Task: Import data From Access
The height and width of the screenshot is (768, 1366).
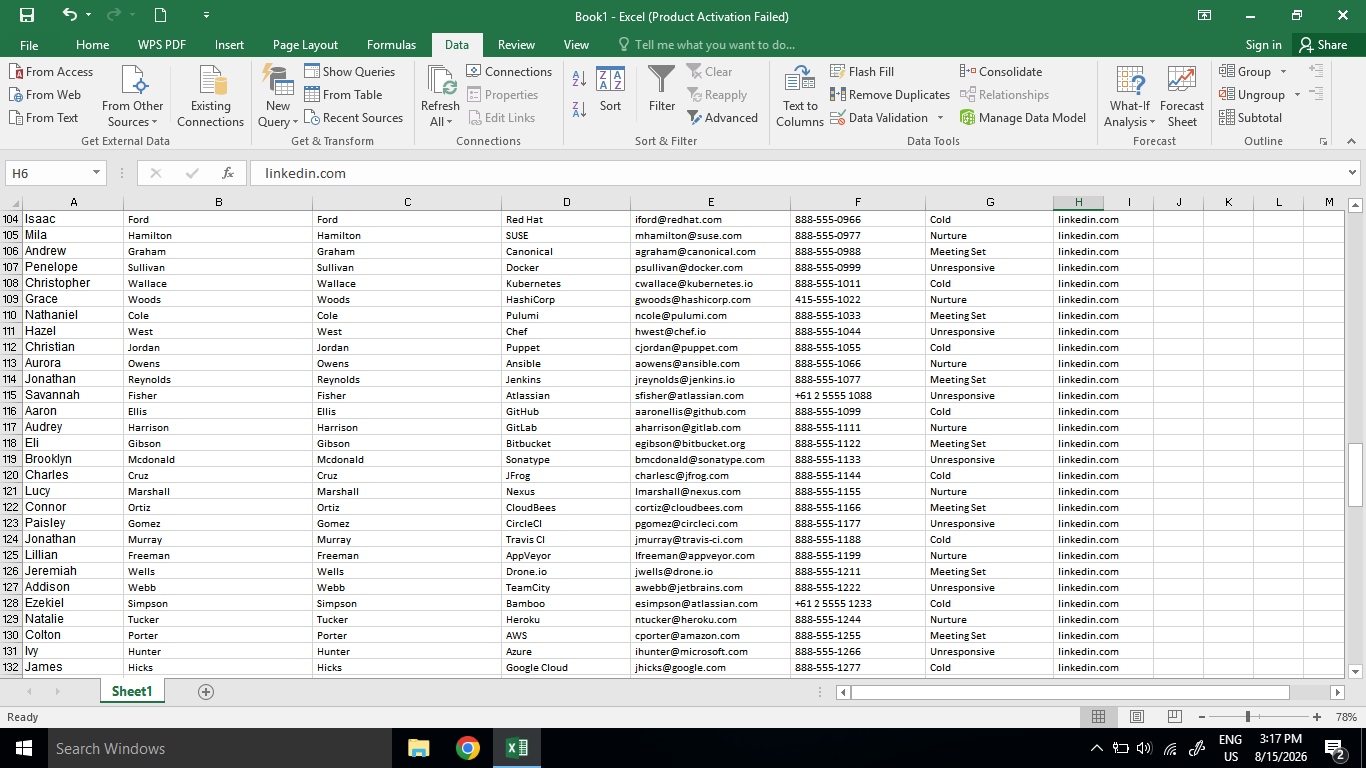Action: point(51,72)
